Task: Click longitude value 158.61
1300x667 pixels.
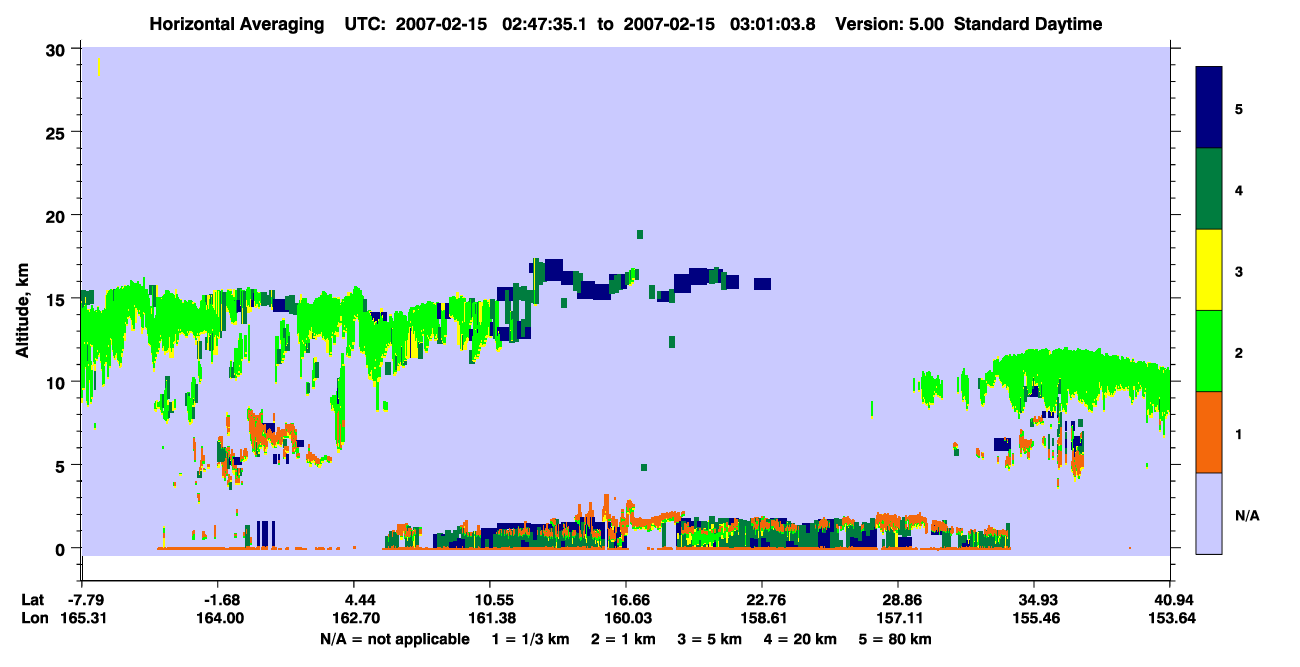Action: pos(762,619)
